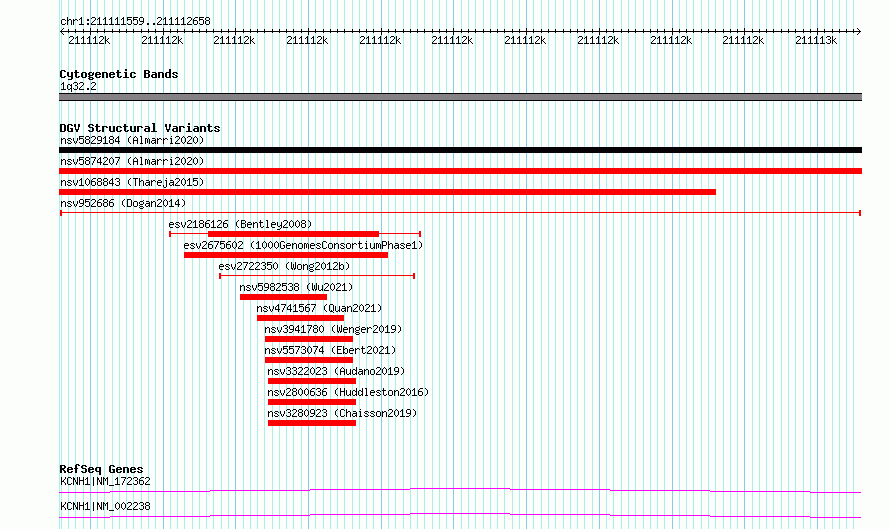This screenshot has width=890, height=529.
Task: Click the KCNH1 NM_002238 magenta transcript line
Action: pos(460,515)
